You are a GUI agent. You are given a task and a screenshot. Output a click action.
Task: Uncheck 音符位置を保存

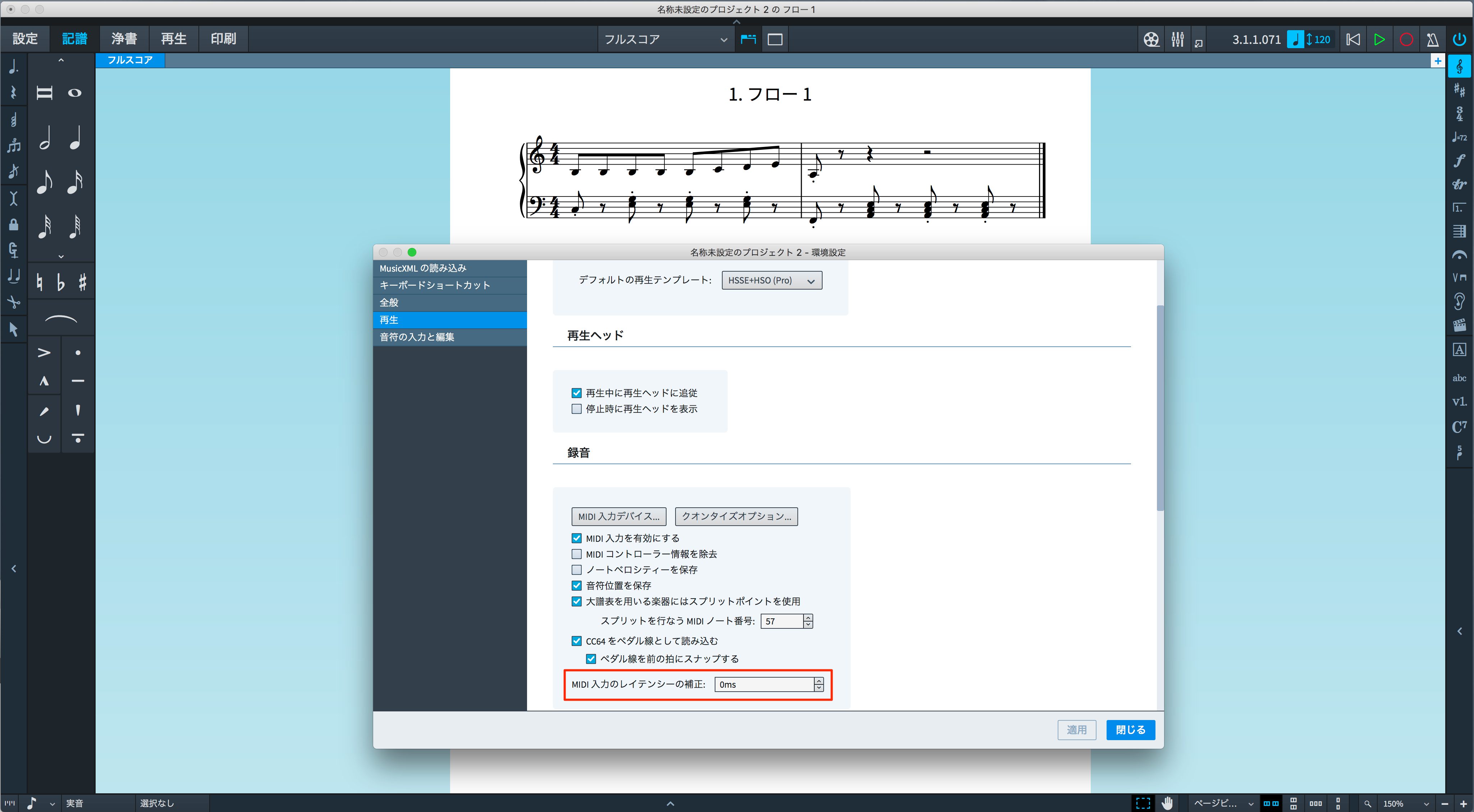(577, 586)
